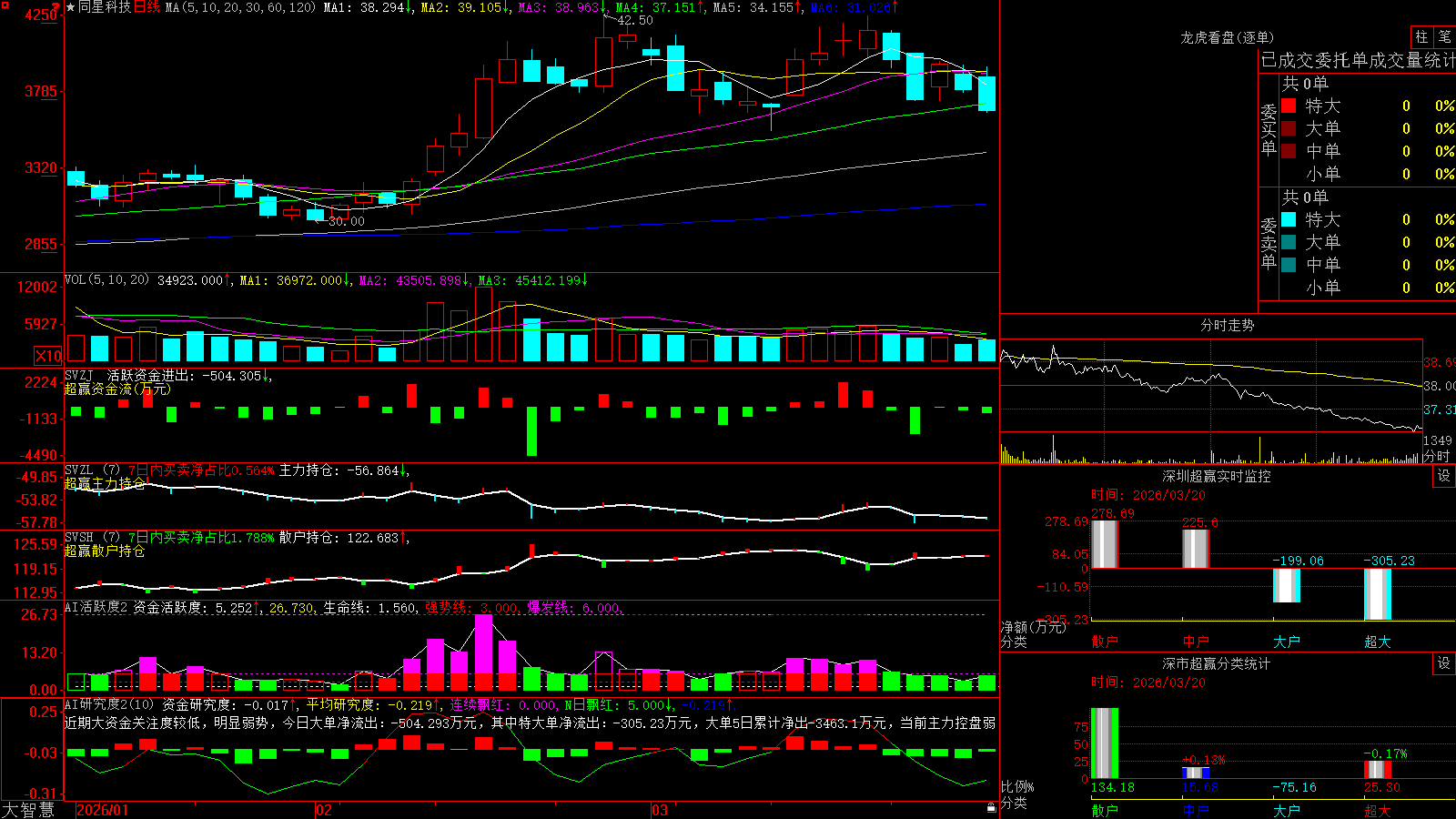The width and height of the screenshot is (1456, 819).
Task: Click the stock name 同星科技
Action: (x=105, y=7)
